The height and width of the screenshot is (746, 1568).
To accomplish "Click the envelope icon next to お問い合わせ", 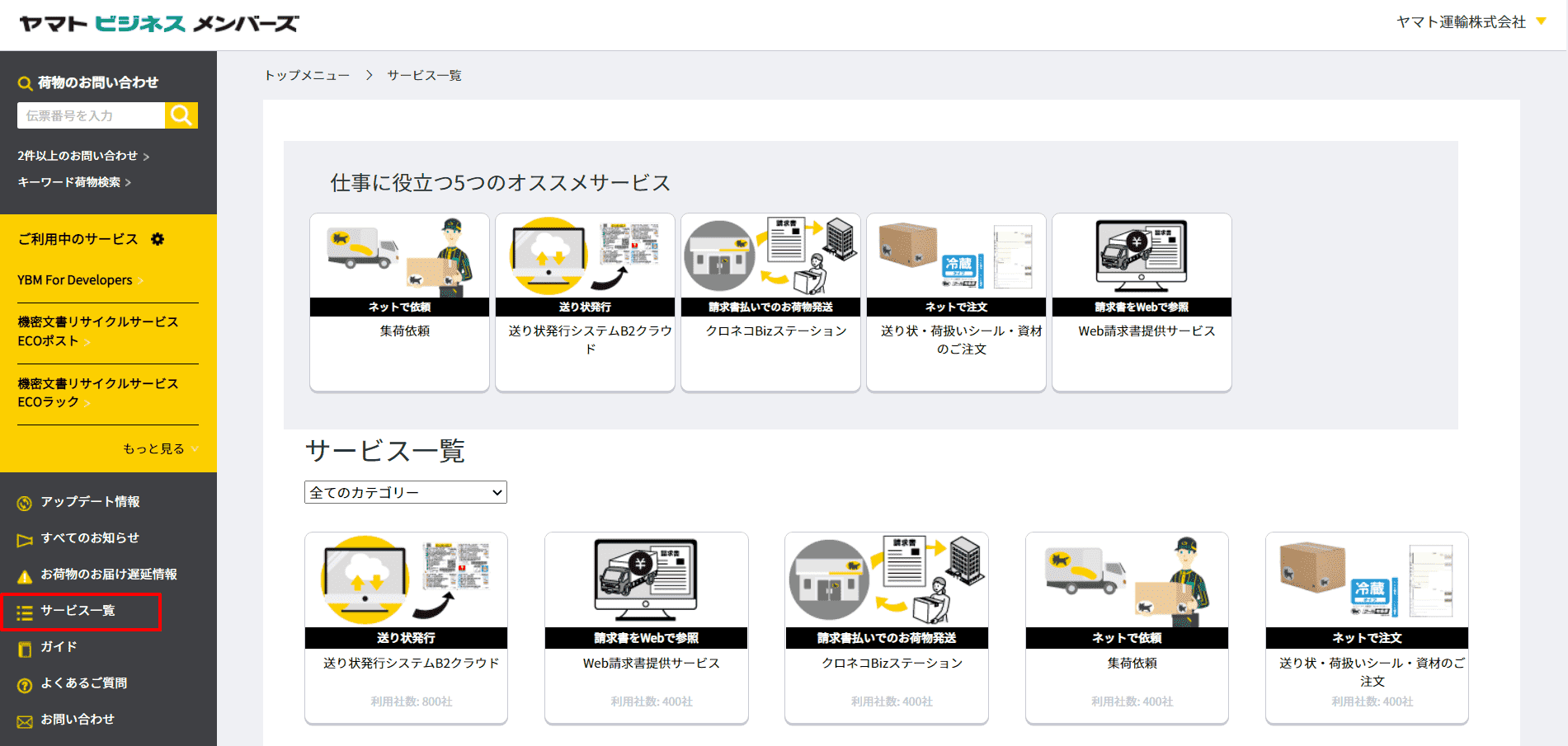I will (23, 720).
